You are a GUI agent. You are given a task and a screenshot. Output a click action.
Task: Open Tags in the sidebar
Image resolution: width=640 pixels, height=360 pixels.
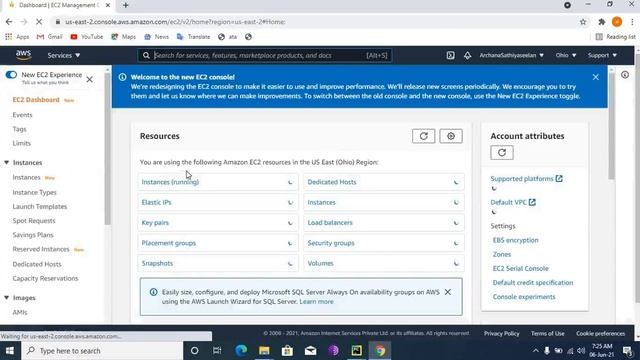point(19,129)
